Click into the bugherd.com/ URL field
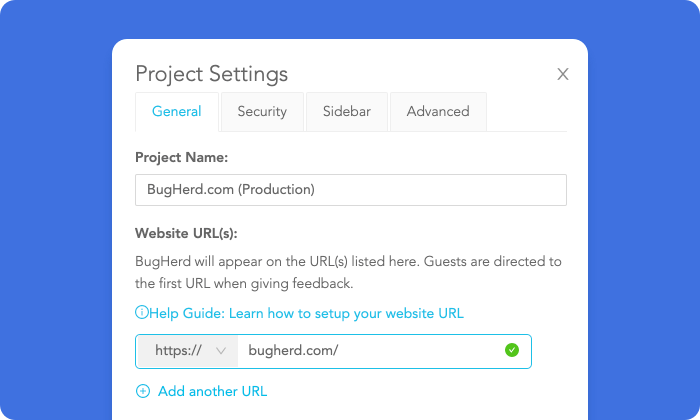The width and height of the screenshot is (700, 420). pos(370,351)
